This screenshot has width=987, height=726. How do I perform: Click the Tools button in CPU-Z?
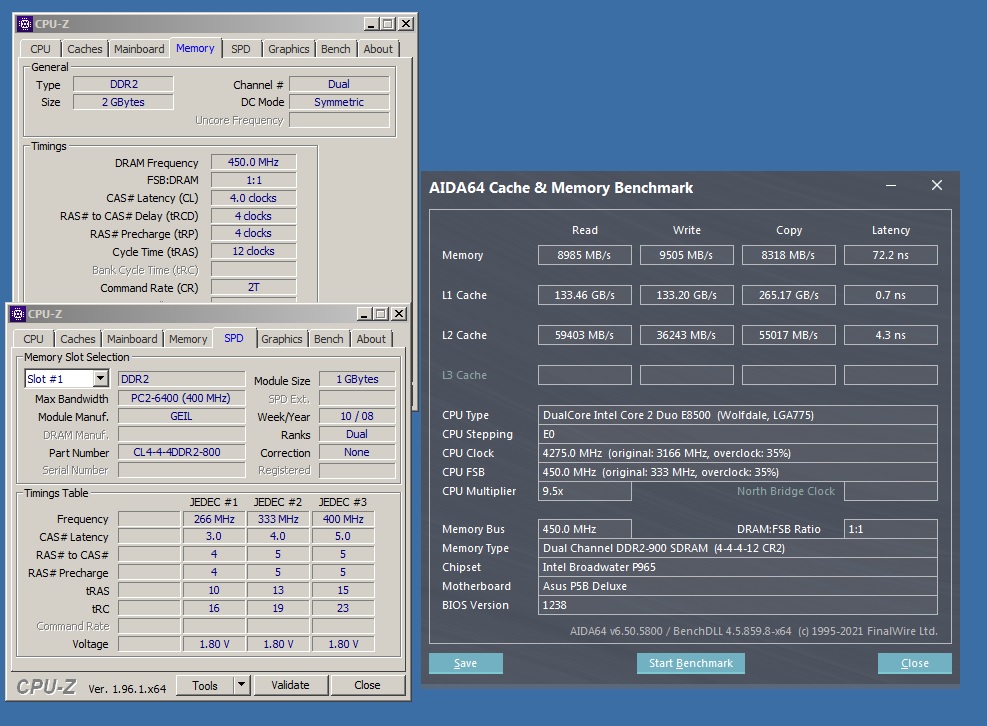205,685
